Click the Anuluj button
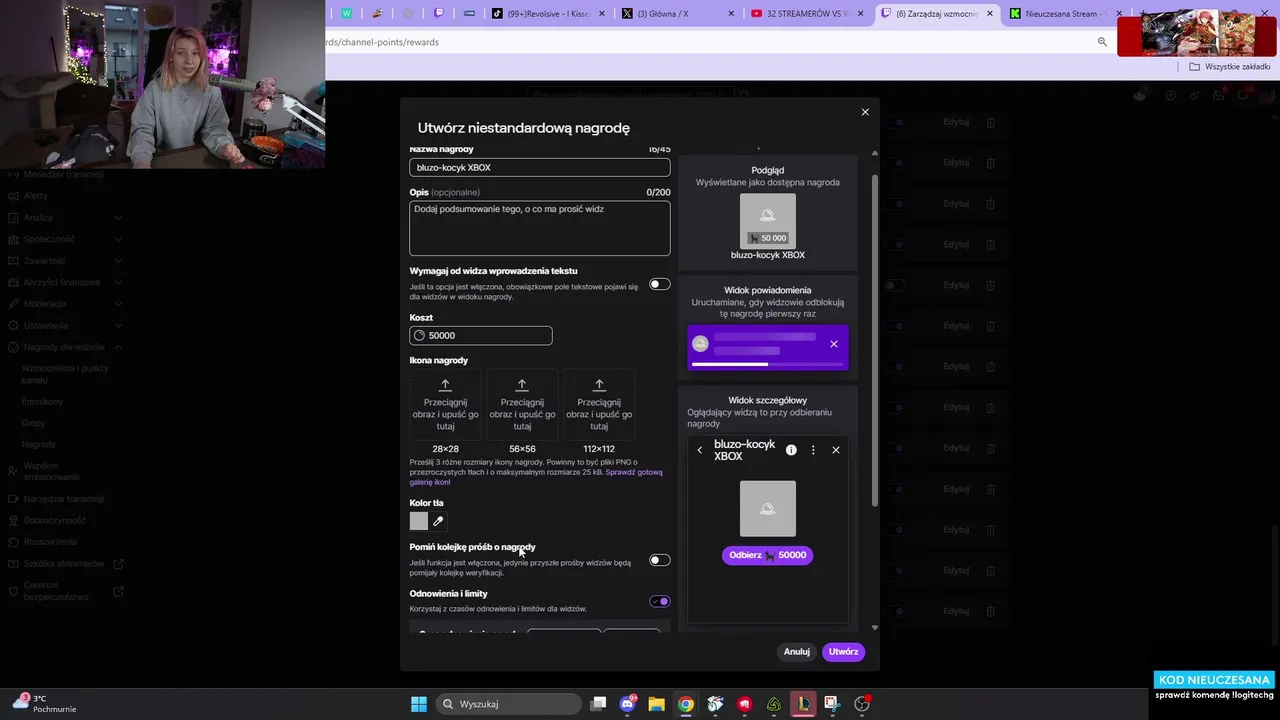The height and width of the screenshot is (720, 1280). pos(797,652)
